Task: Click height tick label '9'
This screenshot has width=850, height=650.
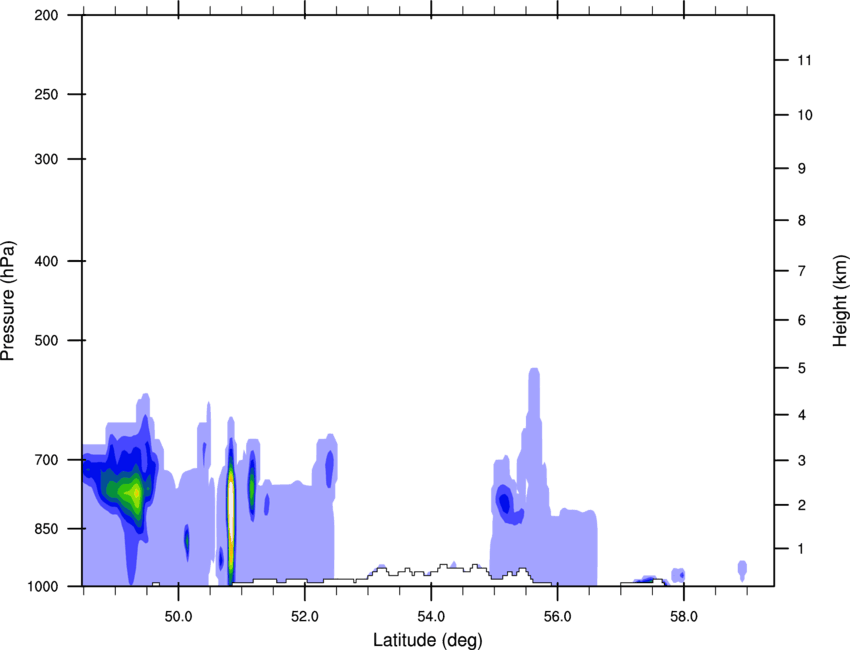Action: point(802,169)
